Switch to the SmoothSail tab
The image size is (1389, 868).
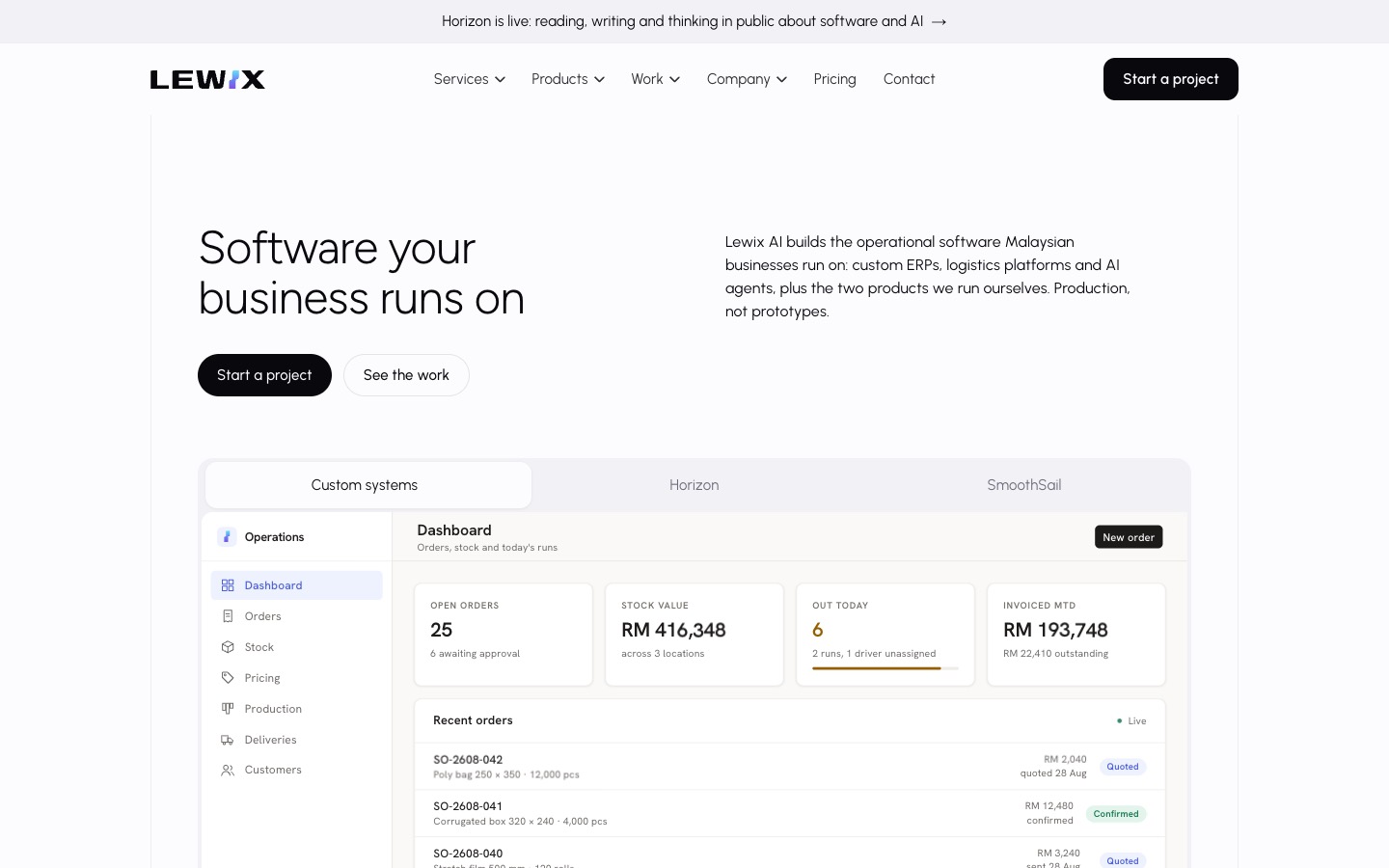point(1023,485)
